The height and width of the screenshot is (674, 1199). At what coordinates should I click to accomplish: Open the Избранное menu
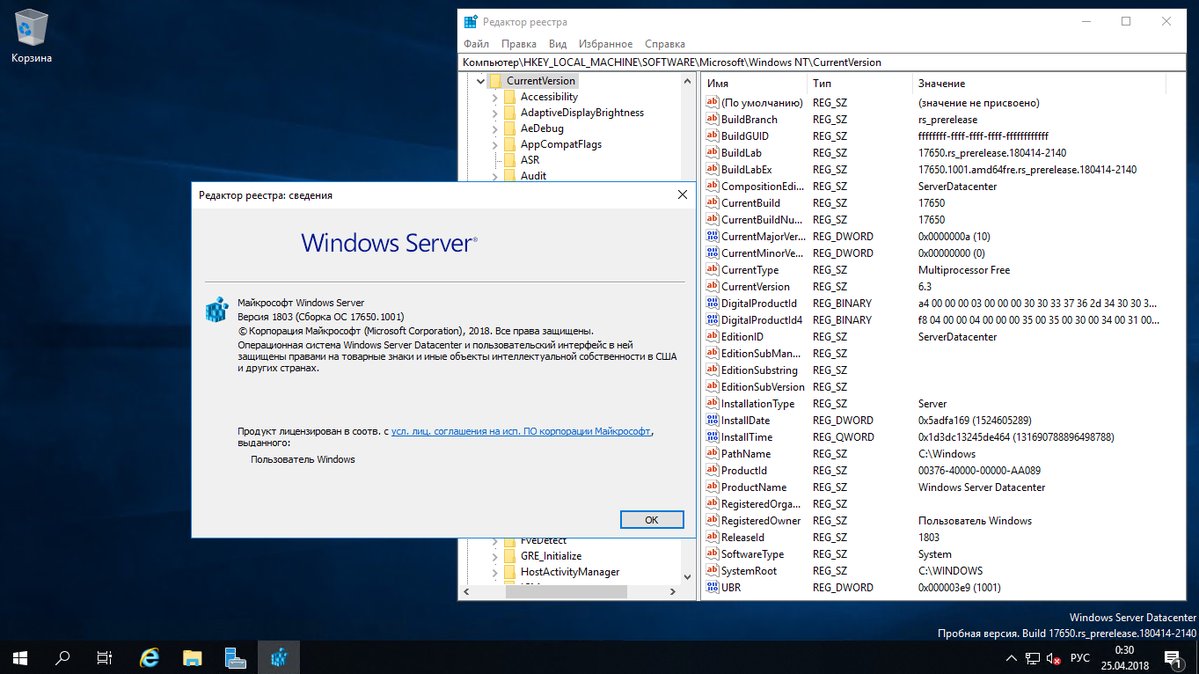605,43
